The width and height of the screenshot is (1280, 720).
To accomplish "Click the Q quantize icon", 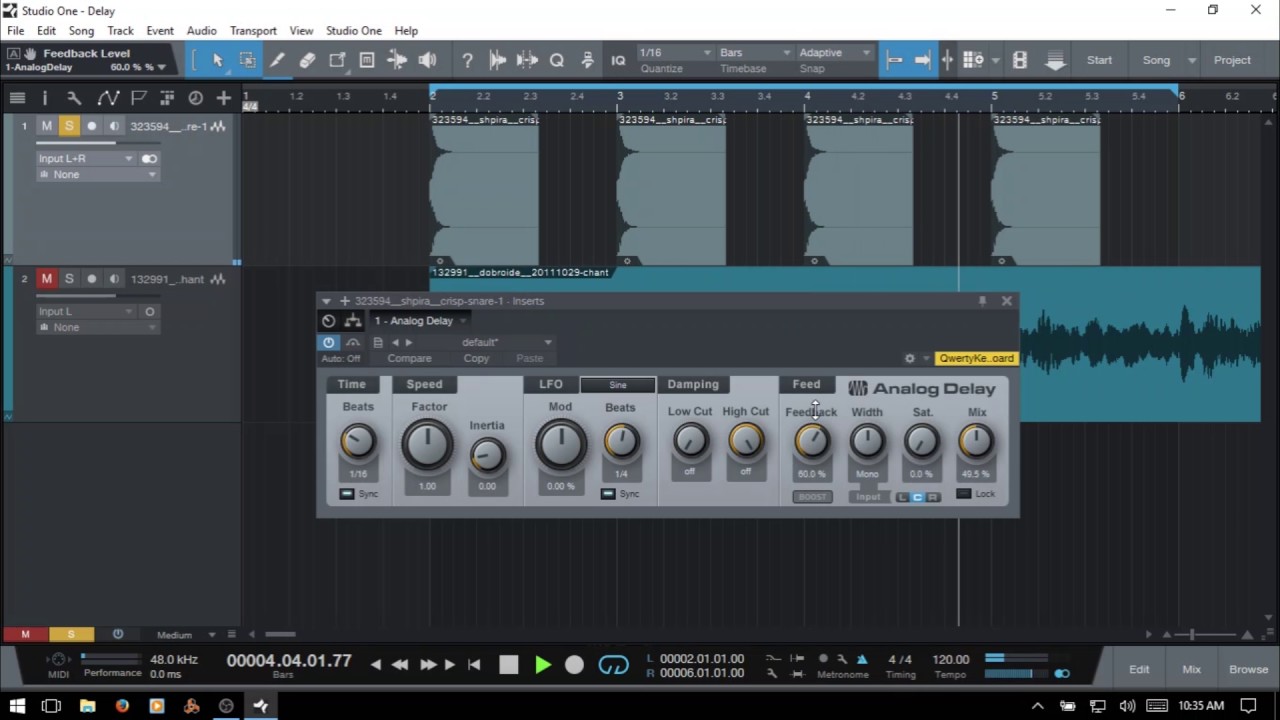I will tap(557, 60).
